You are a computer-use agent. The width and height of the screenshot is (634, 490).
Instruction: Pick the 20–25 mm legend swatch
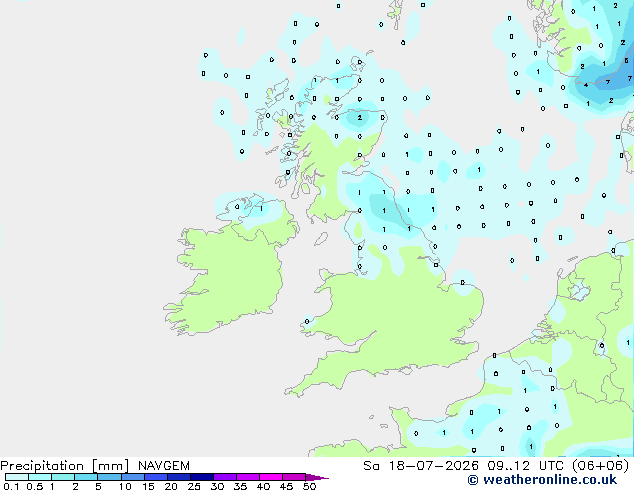(179, 477)
